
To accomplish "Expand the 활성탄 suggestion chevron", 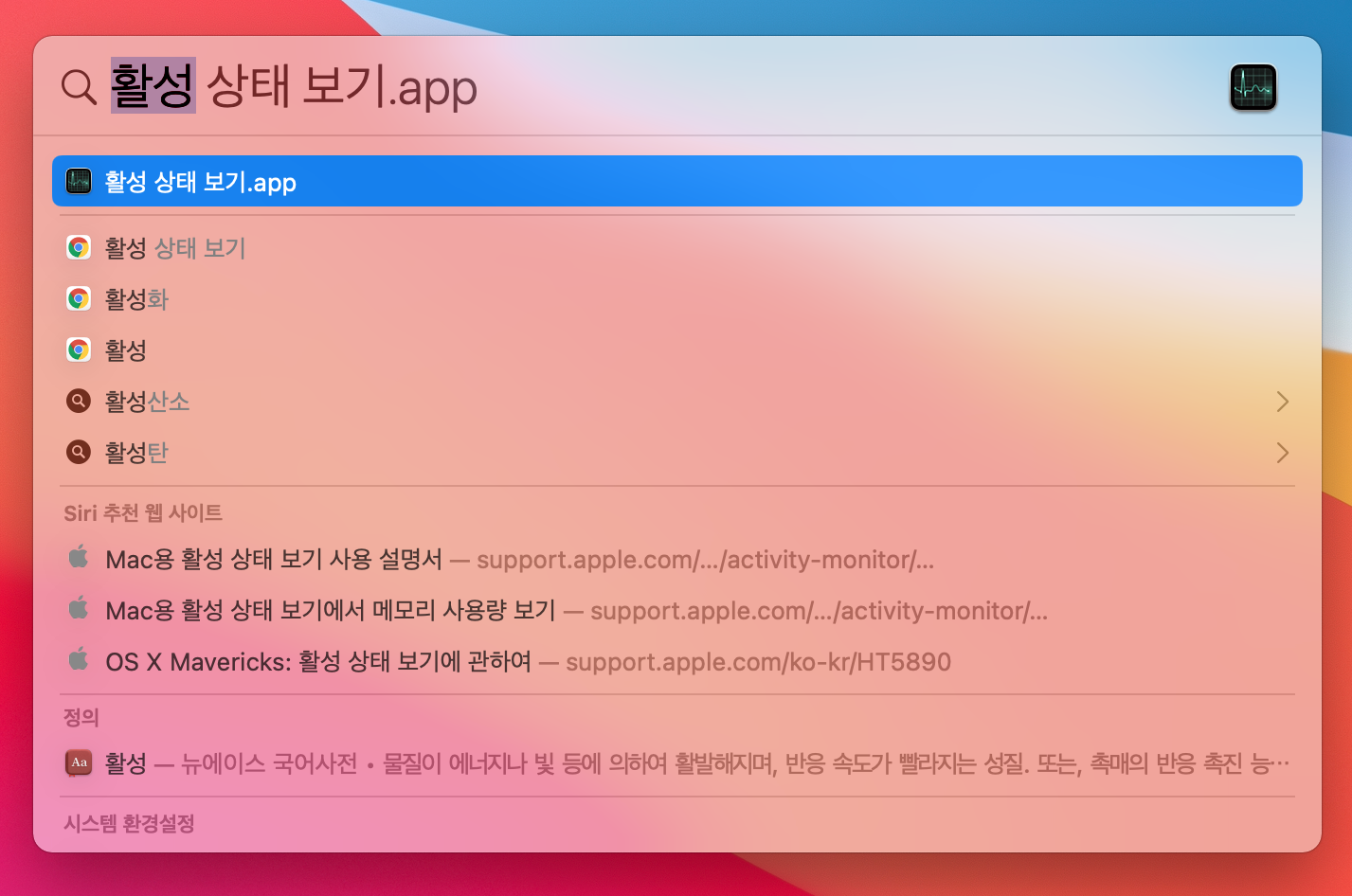I will 1282,453.
